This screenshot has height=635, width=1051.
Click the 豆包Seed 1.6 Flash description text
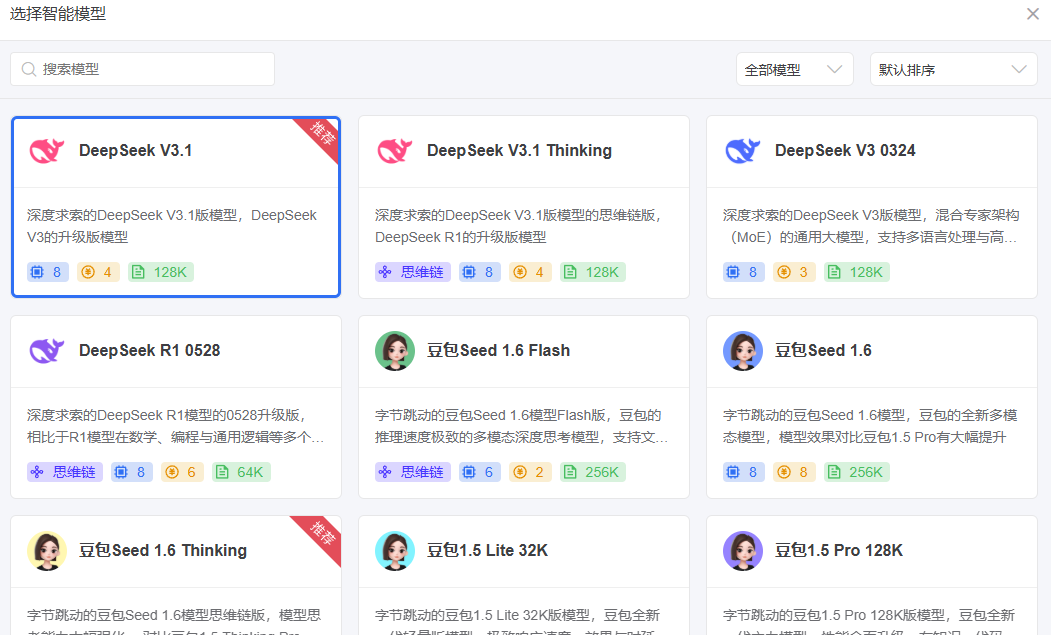tap(521, 426)
